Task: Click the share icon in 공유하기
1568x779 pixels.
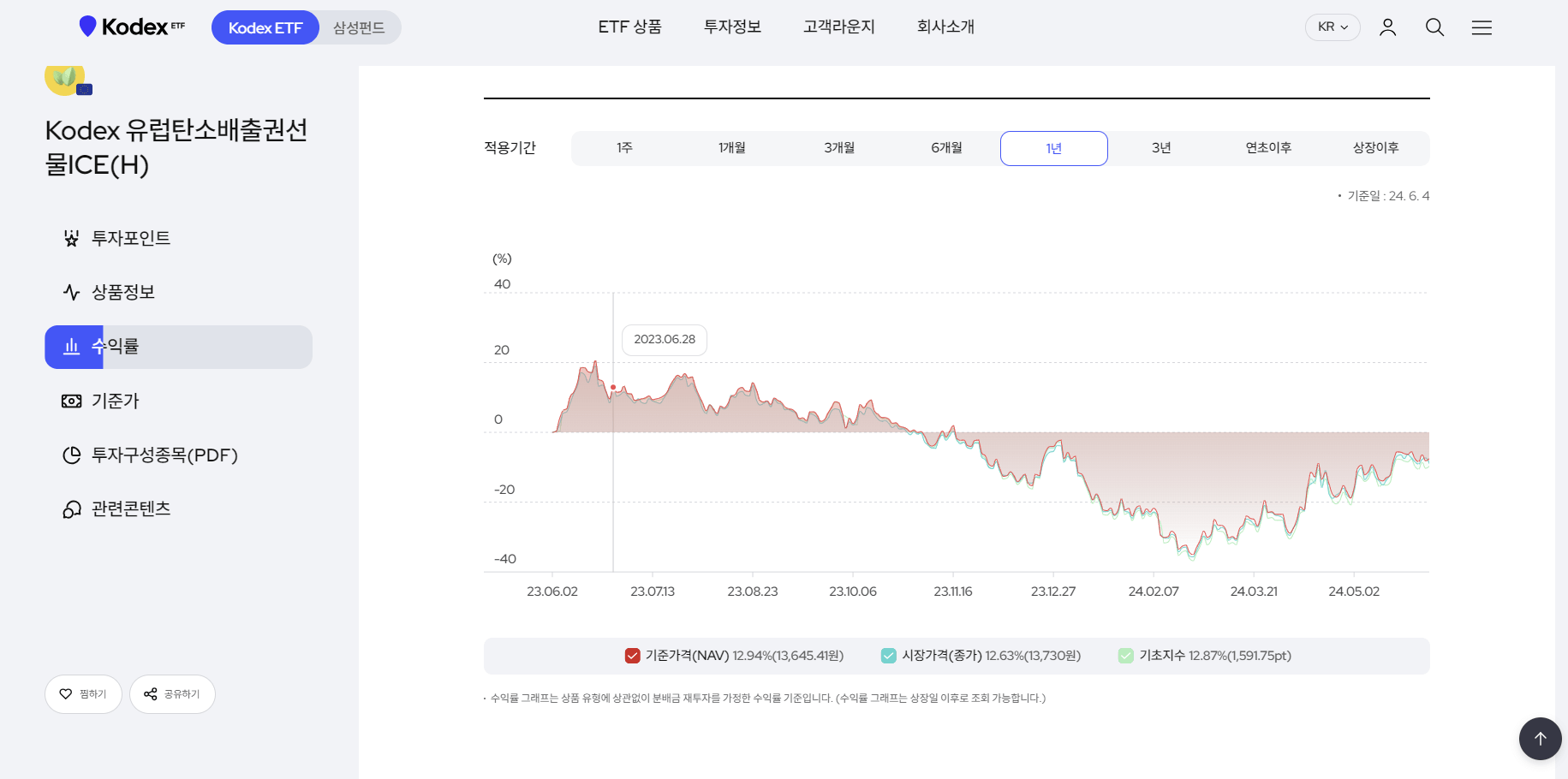Action: point(151,694)
